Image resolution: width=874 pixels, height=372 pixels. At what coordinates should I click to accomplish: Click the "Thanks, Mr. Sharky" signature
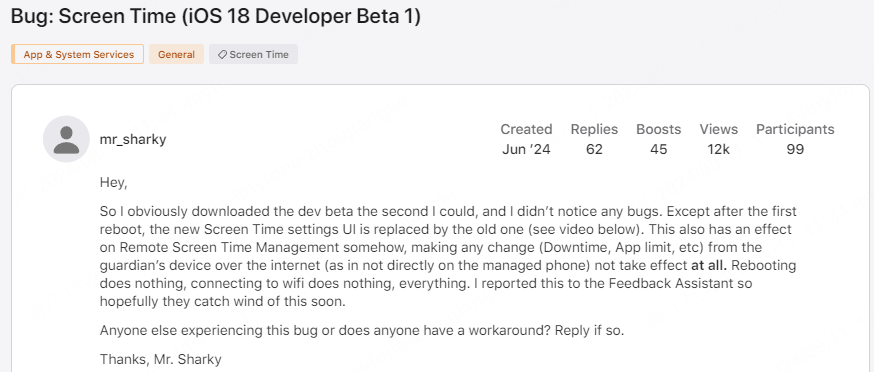pyautogui.click(x=161, y=359)
